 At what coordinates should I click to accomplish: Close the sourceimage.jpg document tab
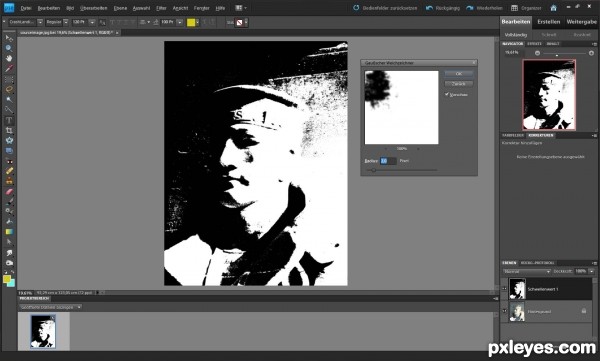point(117,33)
